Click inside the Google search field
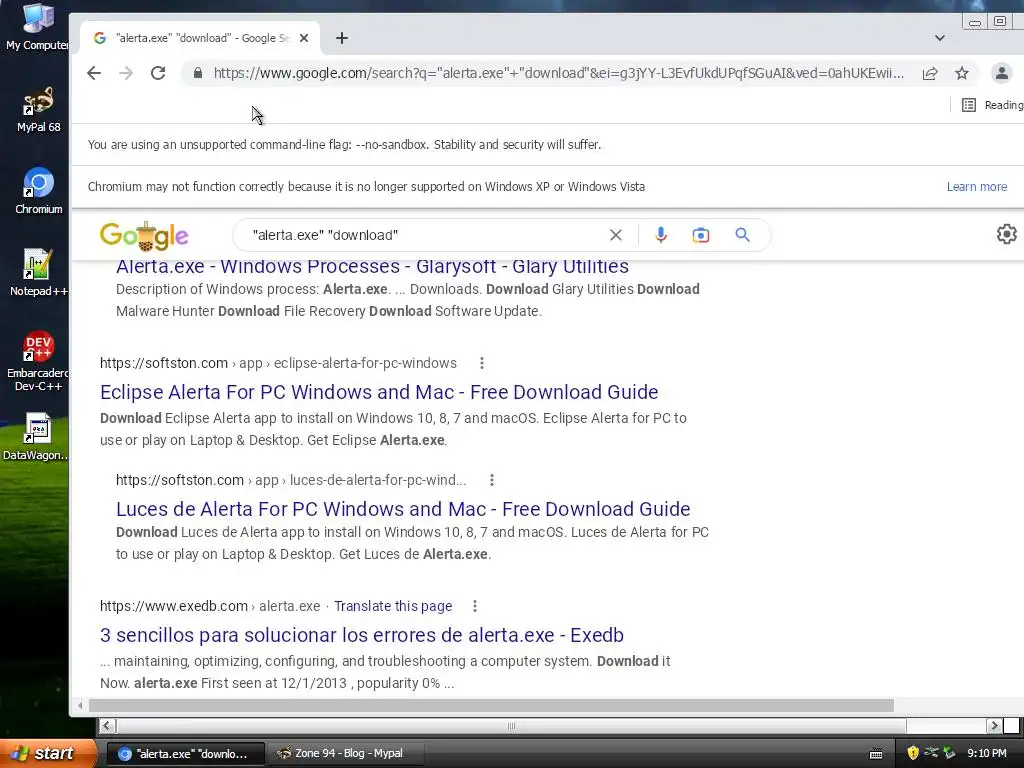The image size is (1024, 768). [x=424, y=235]
